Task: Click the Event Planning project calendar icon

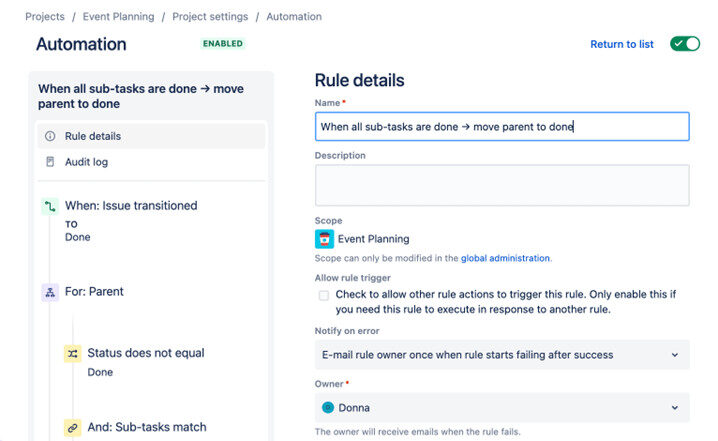Action: (324, 239)
